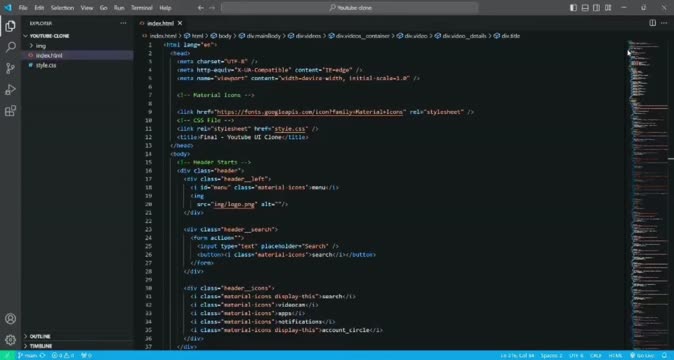Viewport: 674px width, 360px height.
Task: Open the errors and warnings counter
Action: point(63,355)
